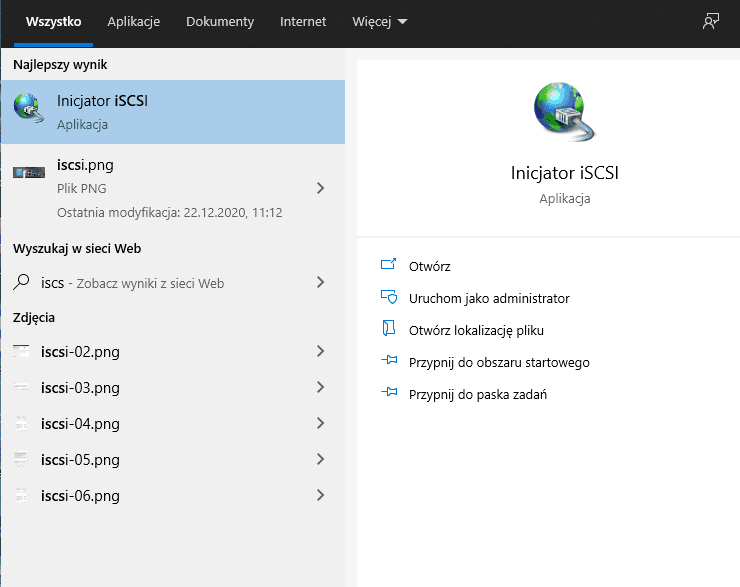Expand arrow next to iscsi-05.png
The image size is (740, 587).
(320, 459)
